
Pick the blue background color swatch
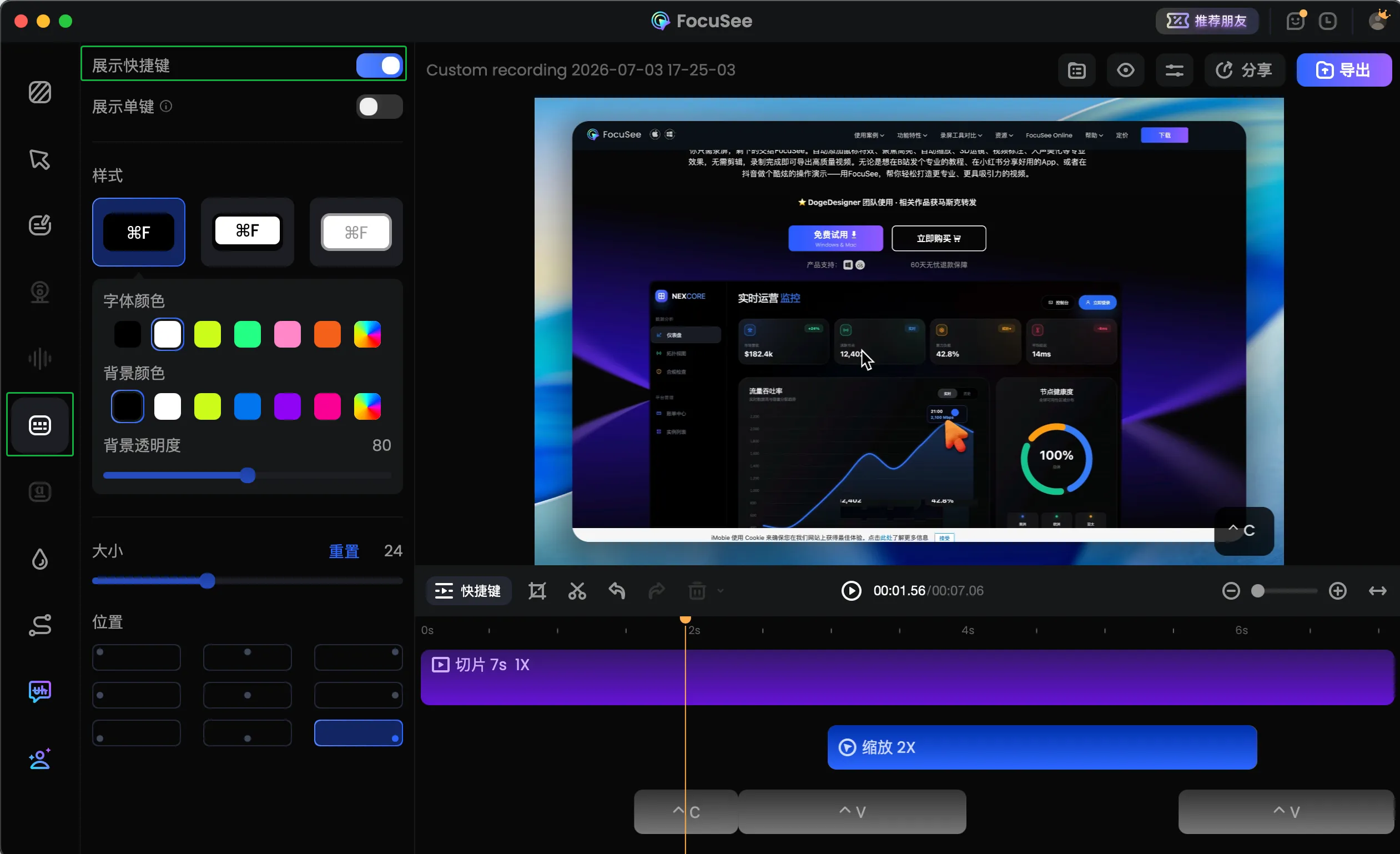click(x=247, y=407)
